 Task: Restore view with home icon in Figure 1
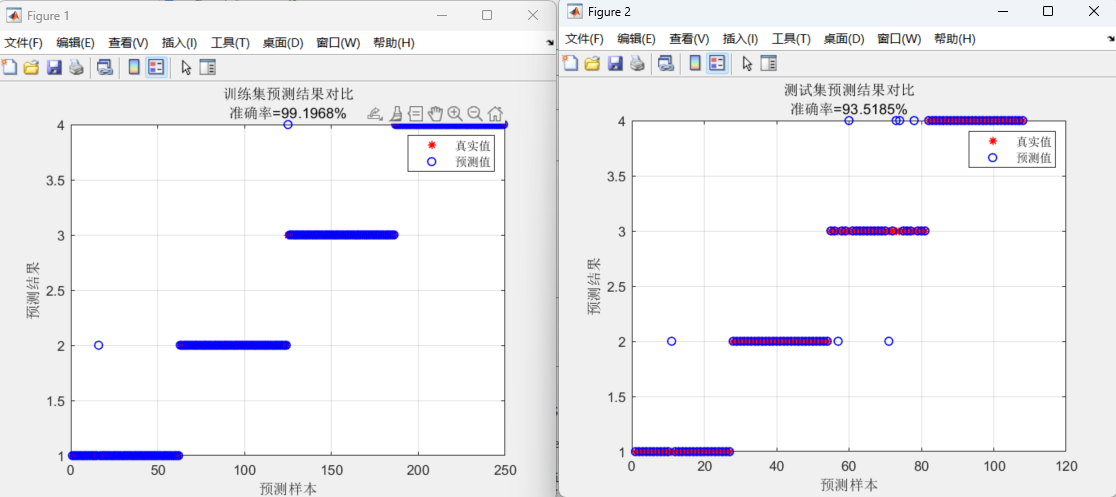[x=495, y=113]
